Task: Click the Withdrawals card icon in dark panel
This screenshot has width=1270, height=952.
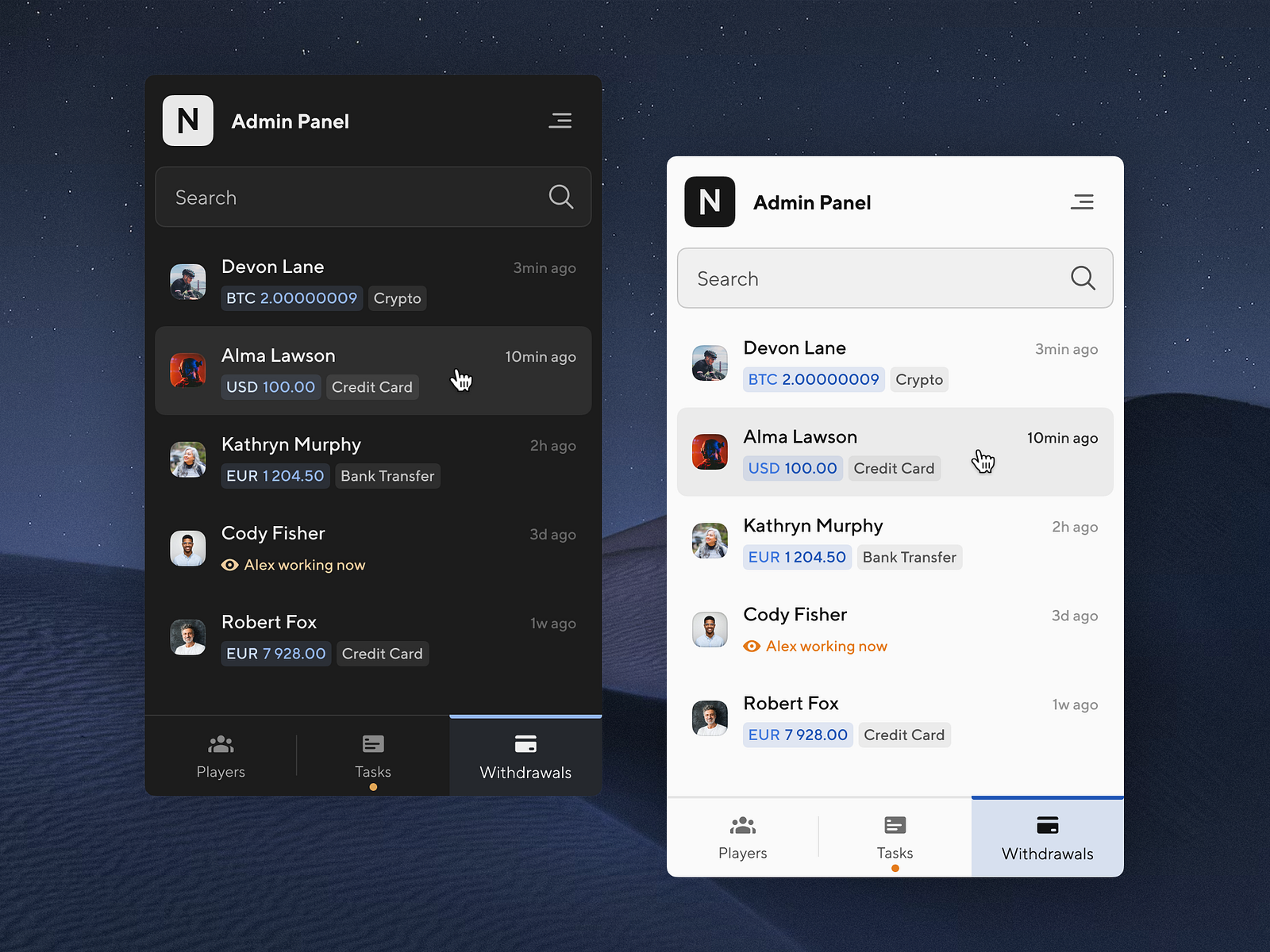Action: [x=525, y=744]
